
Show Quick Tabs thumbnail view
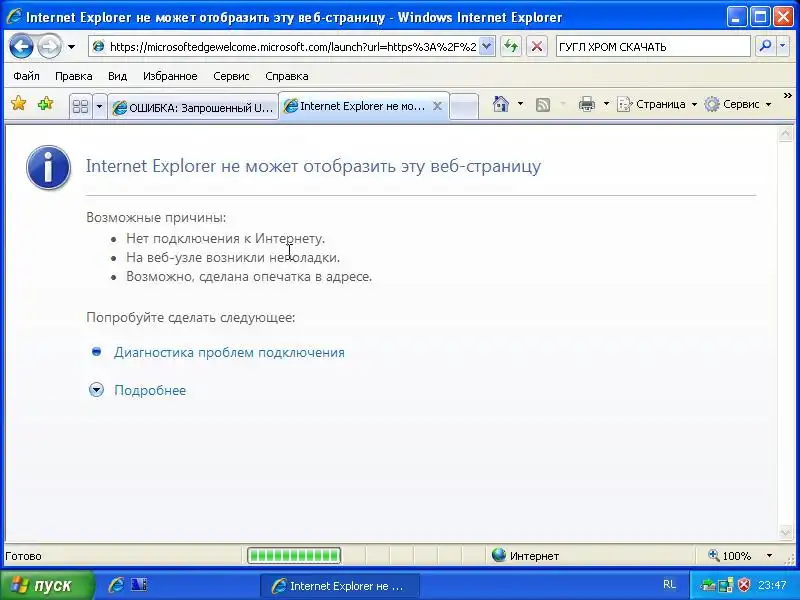[81, 106]
